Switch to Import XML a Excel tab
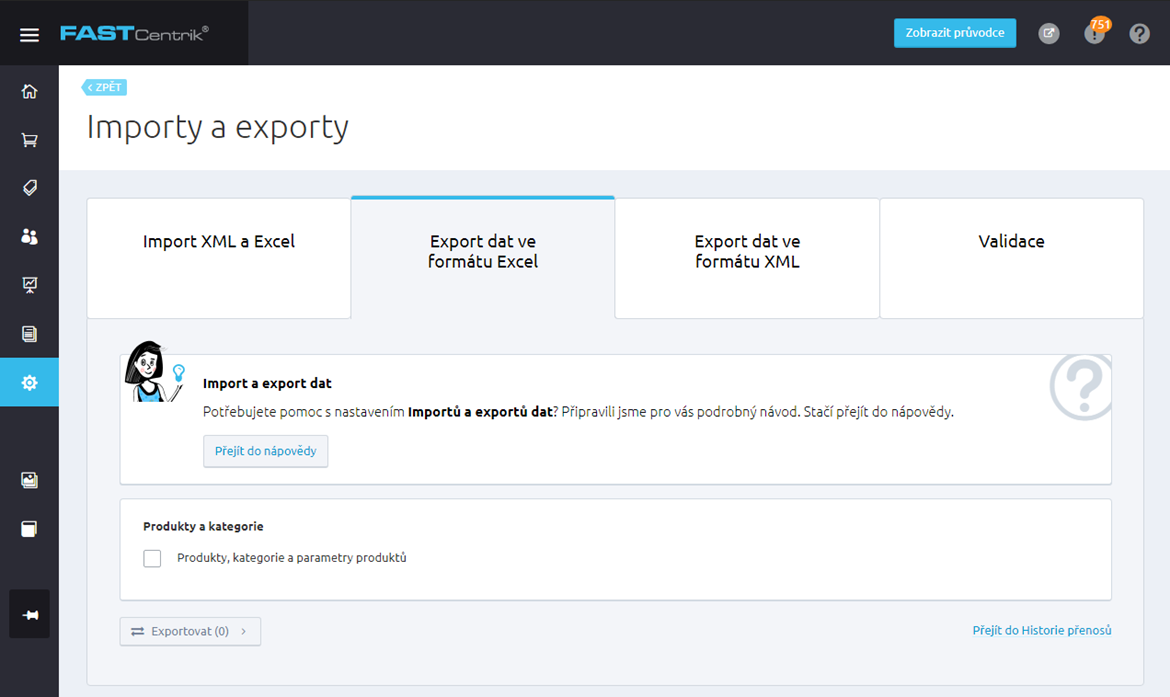This screenshot has height=697, width=1170. (x=219, y=258)
